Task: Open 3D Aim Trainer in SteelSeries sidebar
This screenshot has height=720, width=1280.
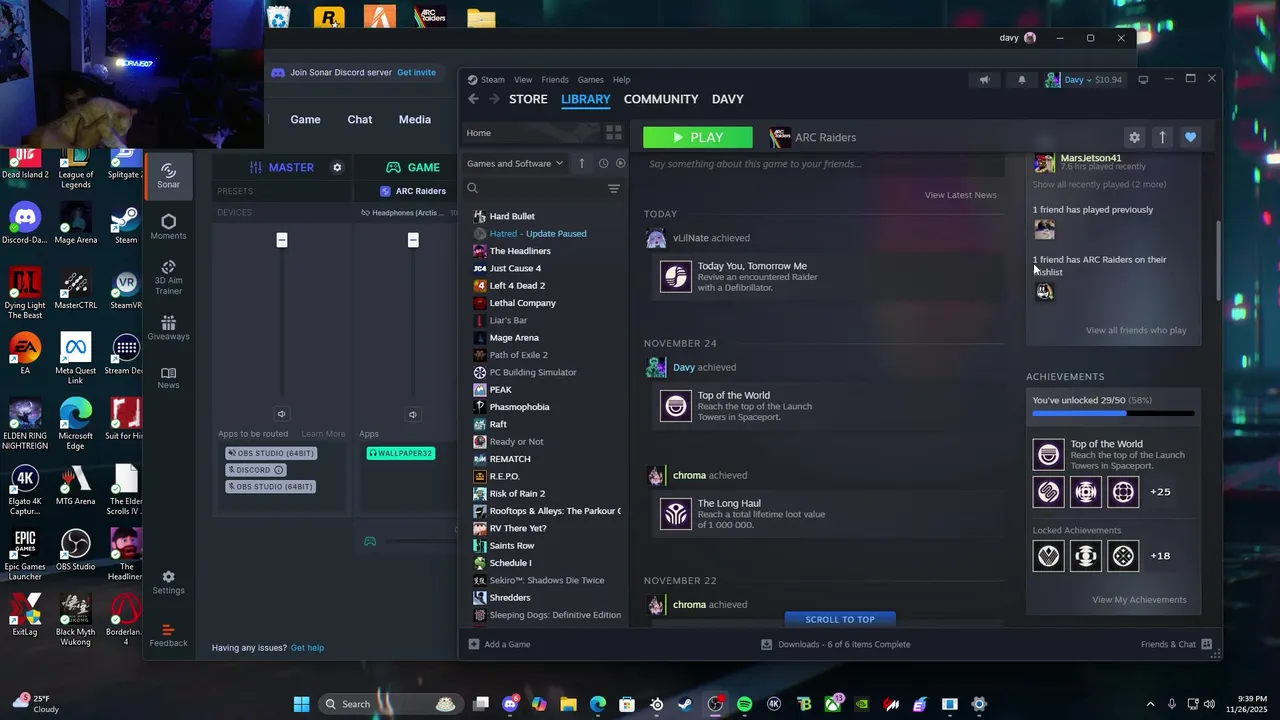Action: coord(168,277)
